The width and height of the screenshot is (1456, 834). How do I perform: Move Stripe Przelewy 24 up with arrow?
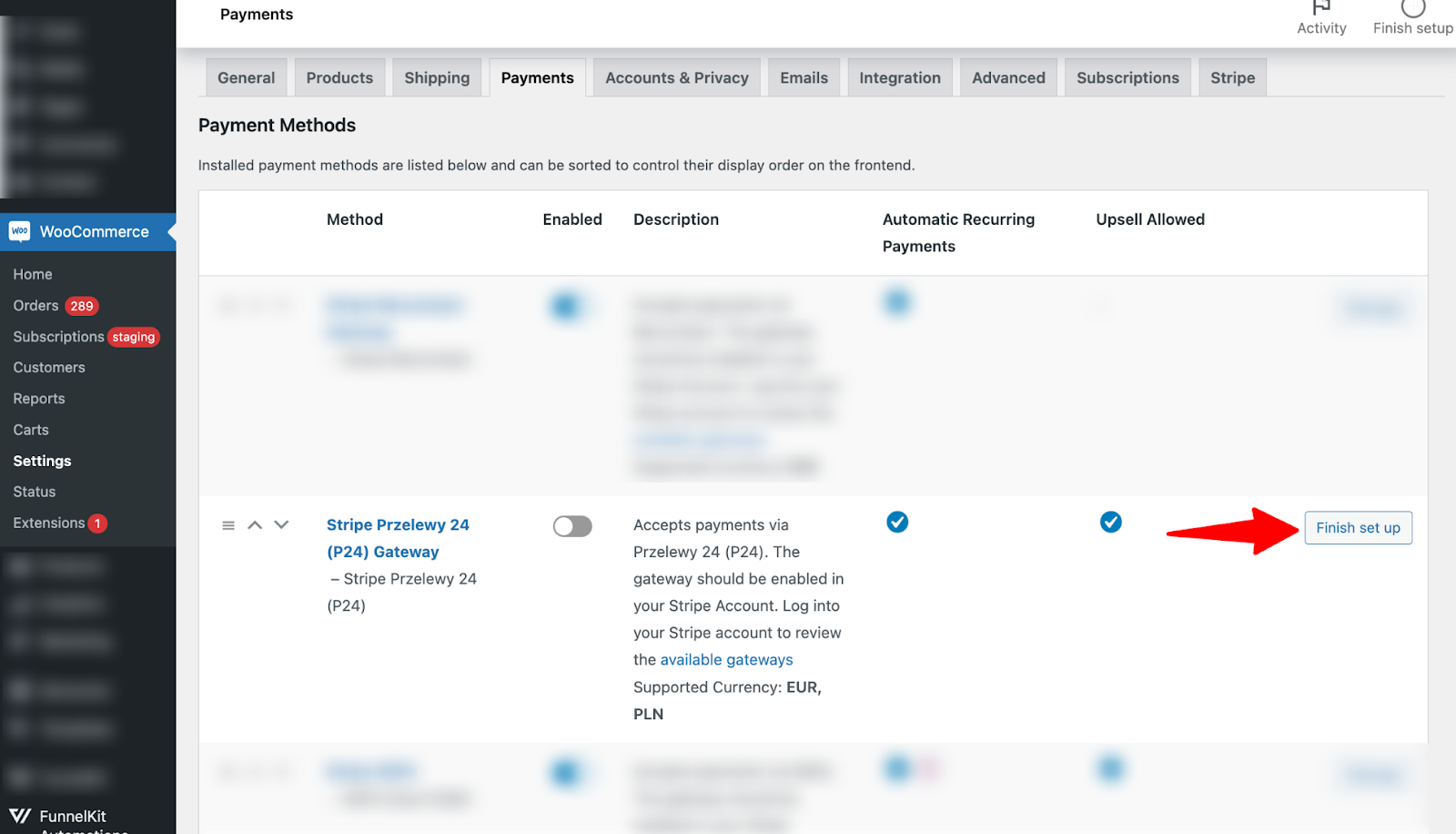tap(255, 524)
